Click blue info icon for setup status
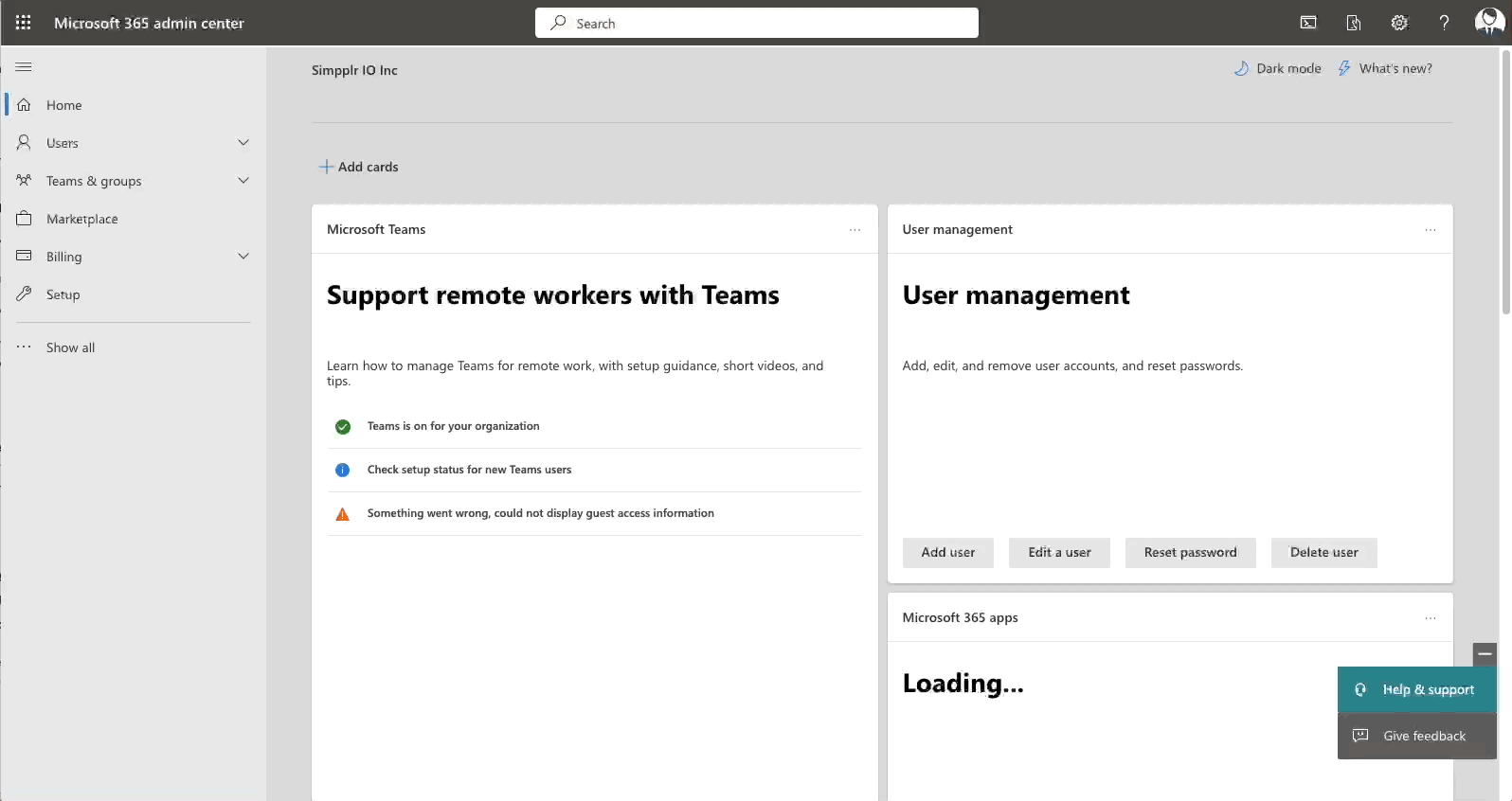1512x801 pixels. pos(343,471)
